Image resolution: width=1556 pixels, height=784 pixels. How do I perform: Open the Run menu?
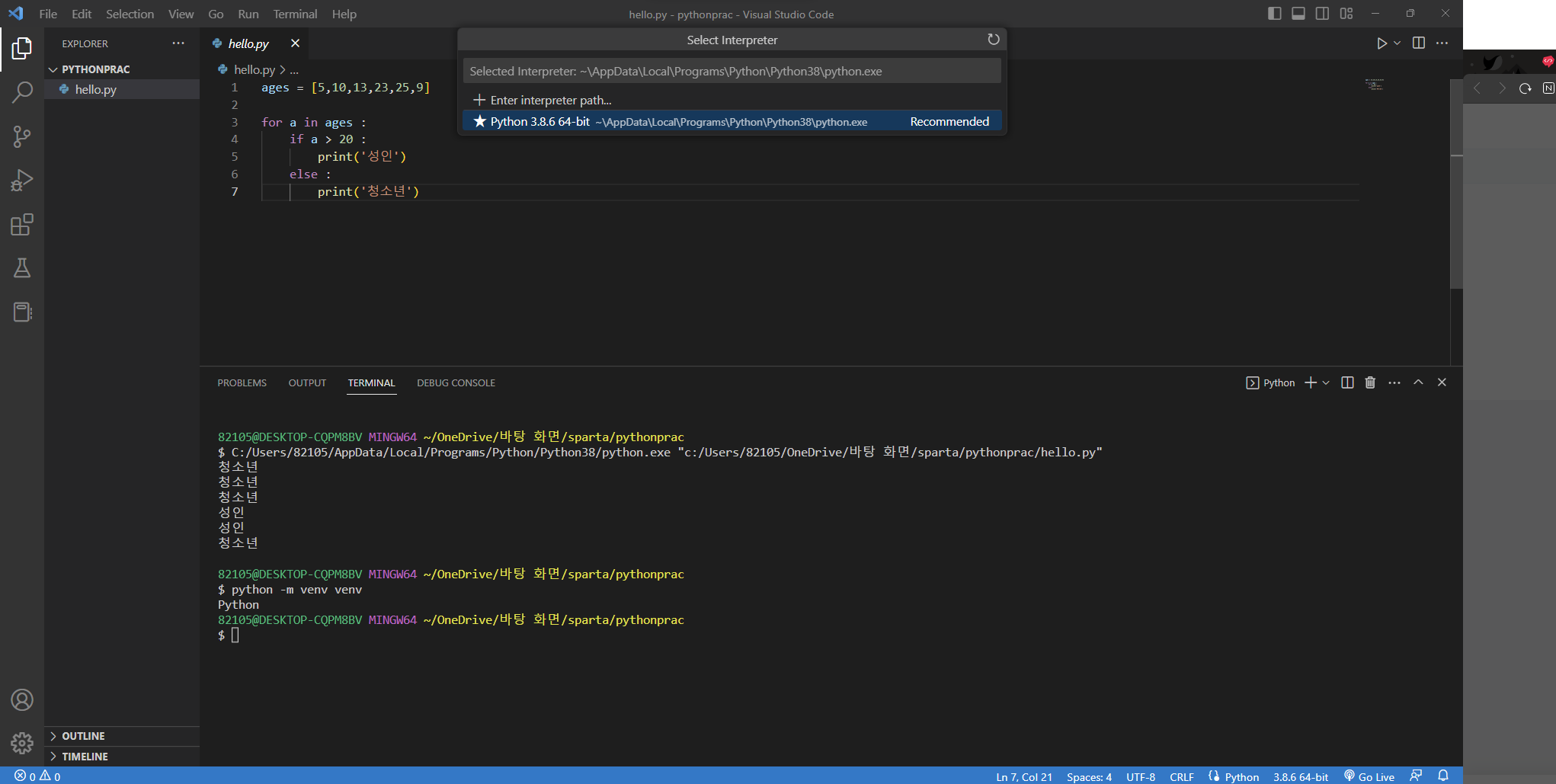248,14
